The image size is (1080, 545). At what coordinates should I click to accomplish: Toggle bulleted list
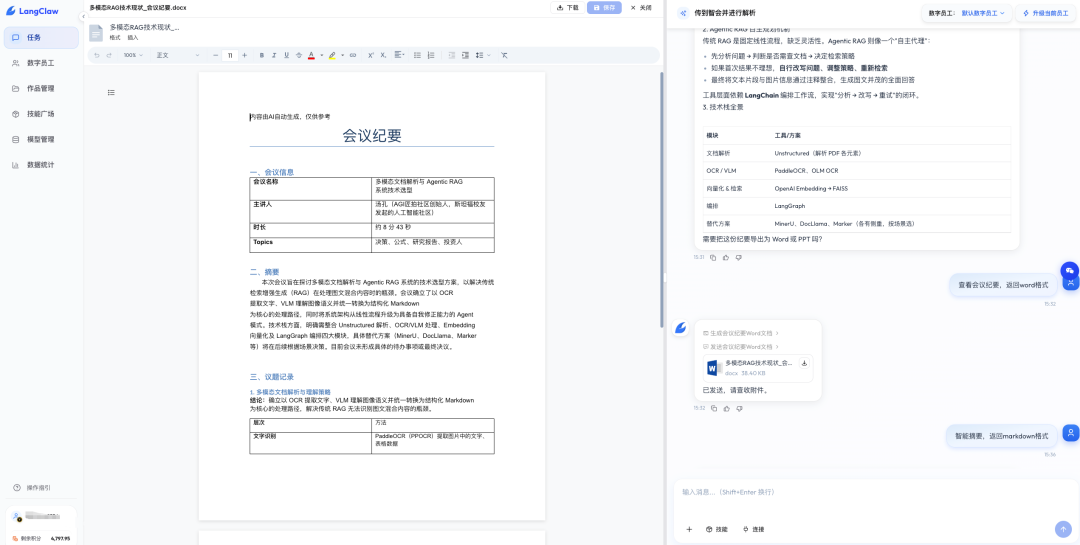pyautogui.click(x=417, y=55)
